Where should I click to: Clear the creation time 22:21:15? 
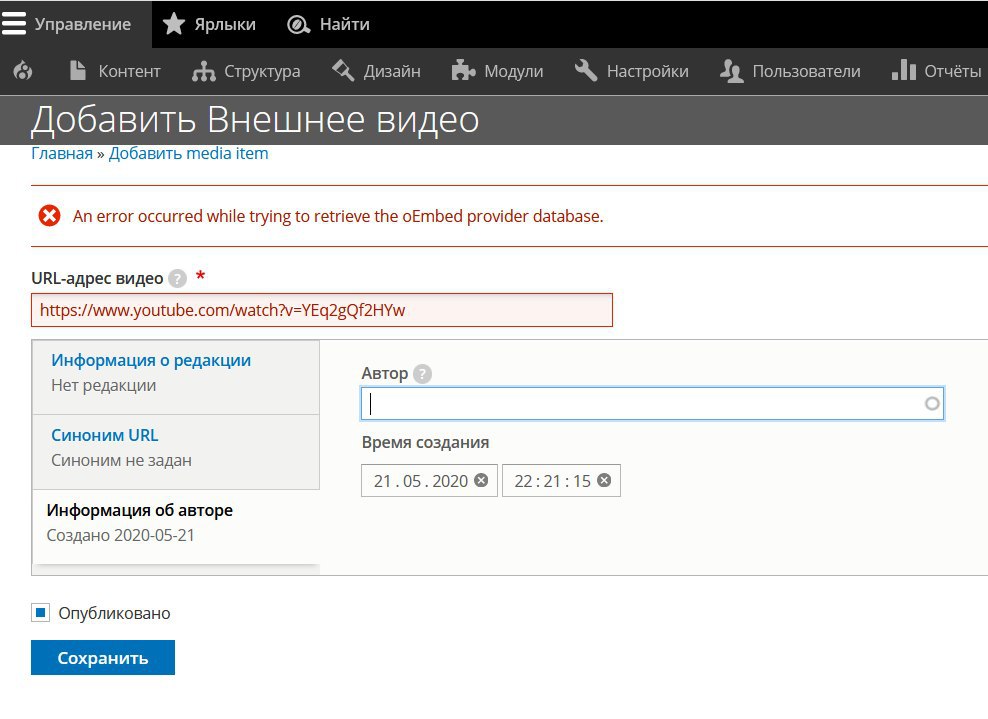[604, 480]
